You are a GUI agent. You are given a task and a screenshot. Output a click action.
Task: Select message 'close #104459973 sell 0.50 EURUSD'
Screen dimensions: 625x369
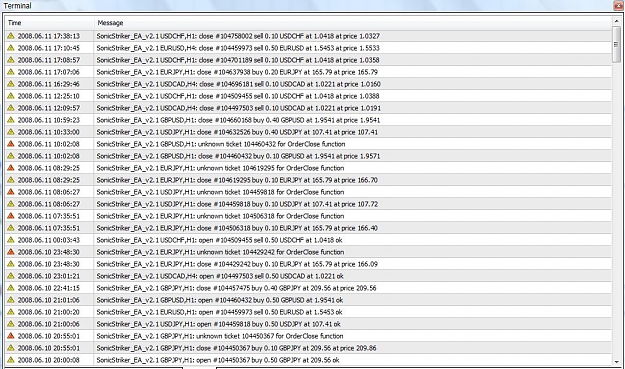238,48
